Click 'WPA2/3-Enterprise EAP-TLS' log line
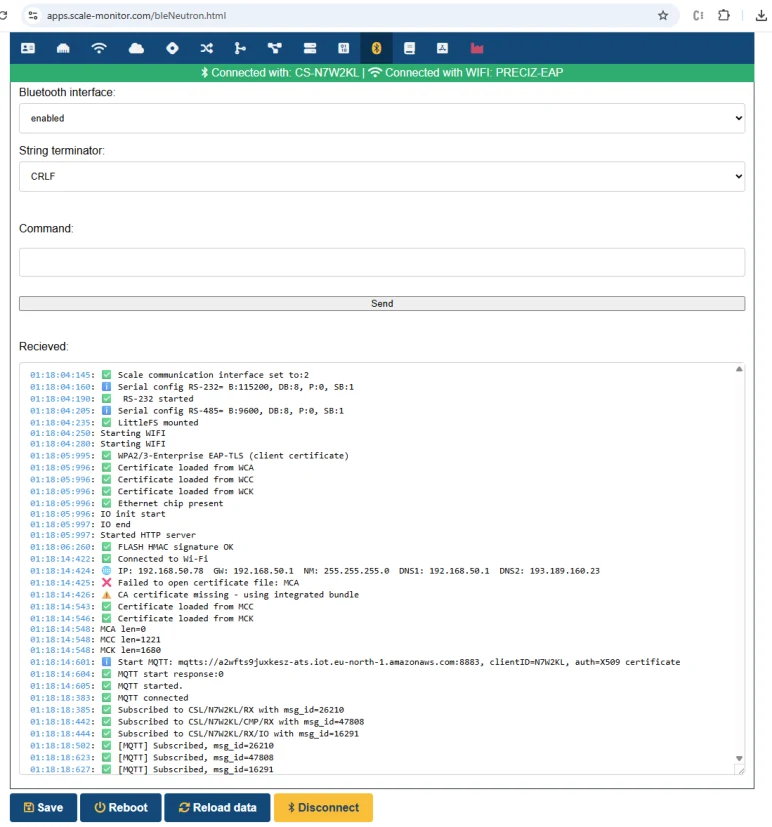Screen dimensions: 772x827 [x=189, y=456]
